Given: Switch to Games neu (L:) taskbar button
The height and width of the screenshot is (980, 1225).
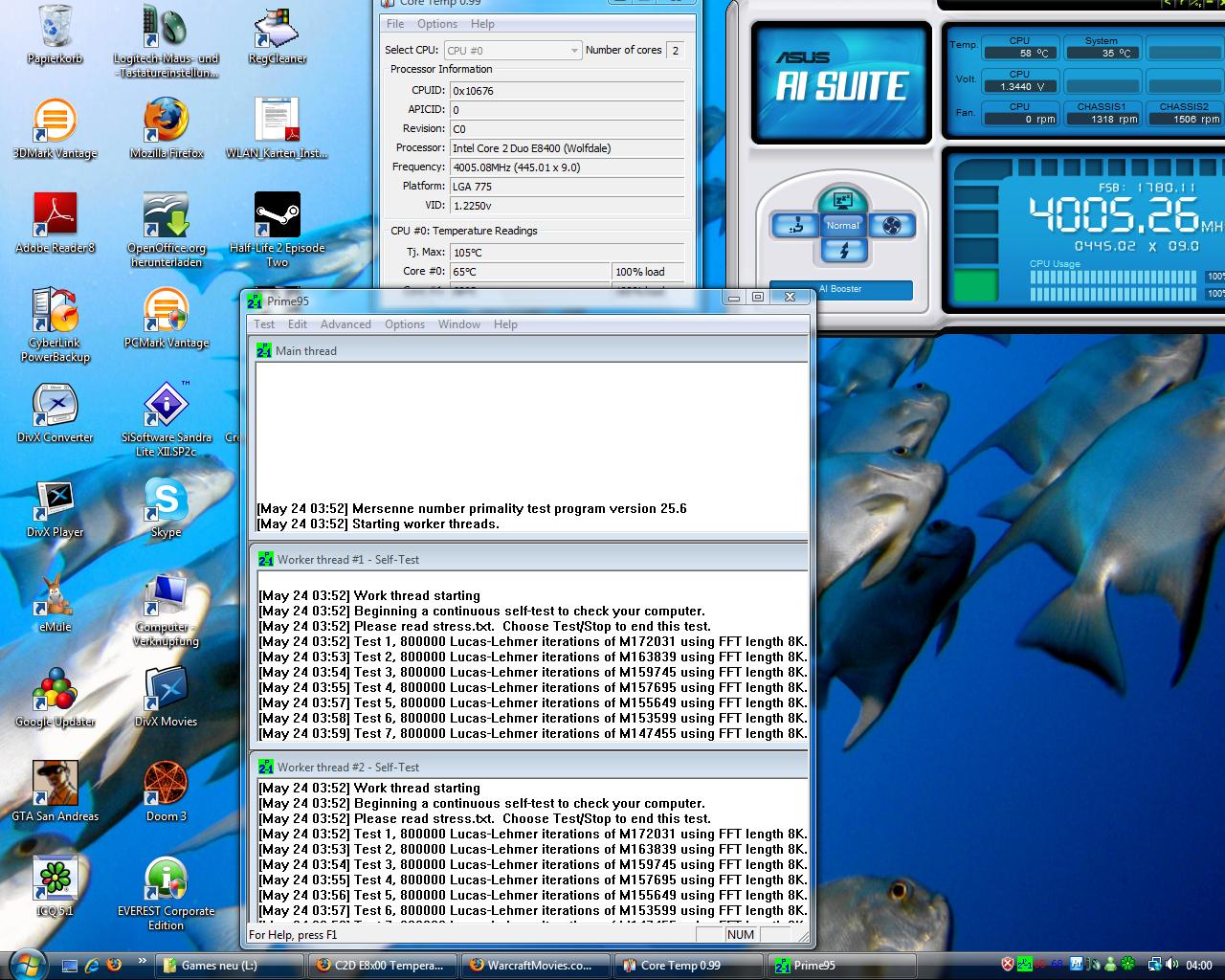Looking at the screenshot, I should click(x=231, y=966).
